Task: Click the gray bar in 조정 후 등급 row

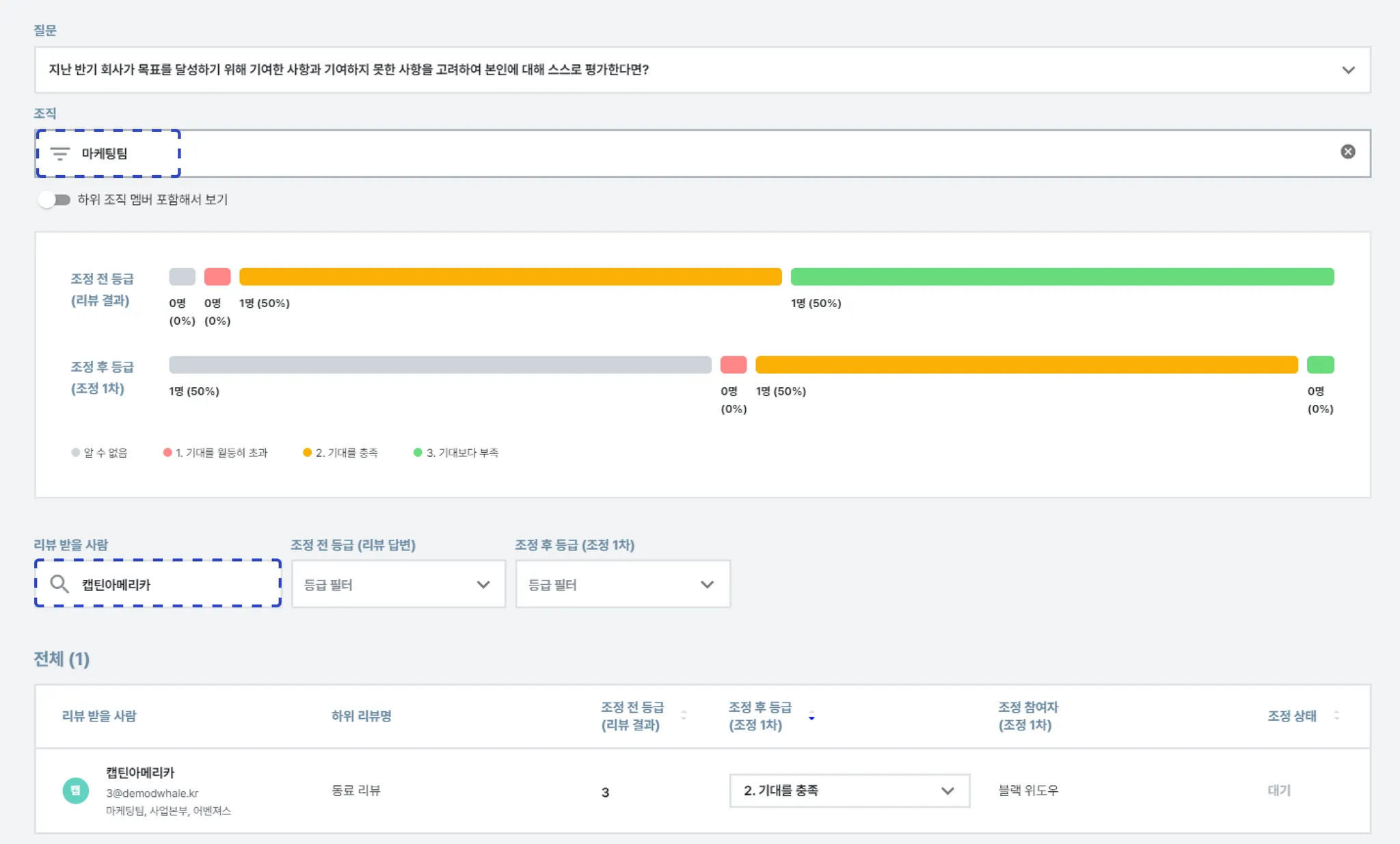Action: pyautogui.click(x=440, y=365)
